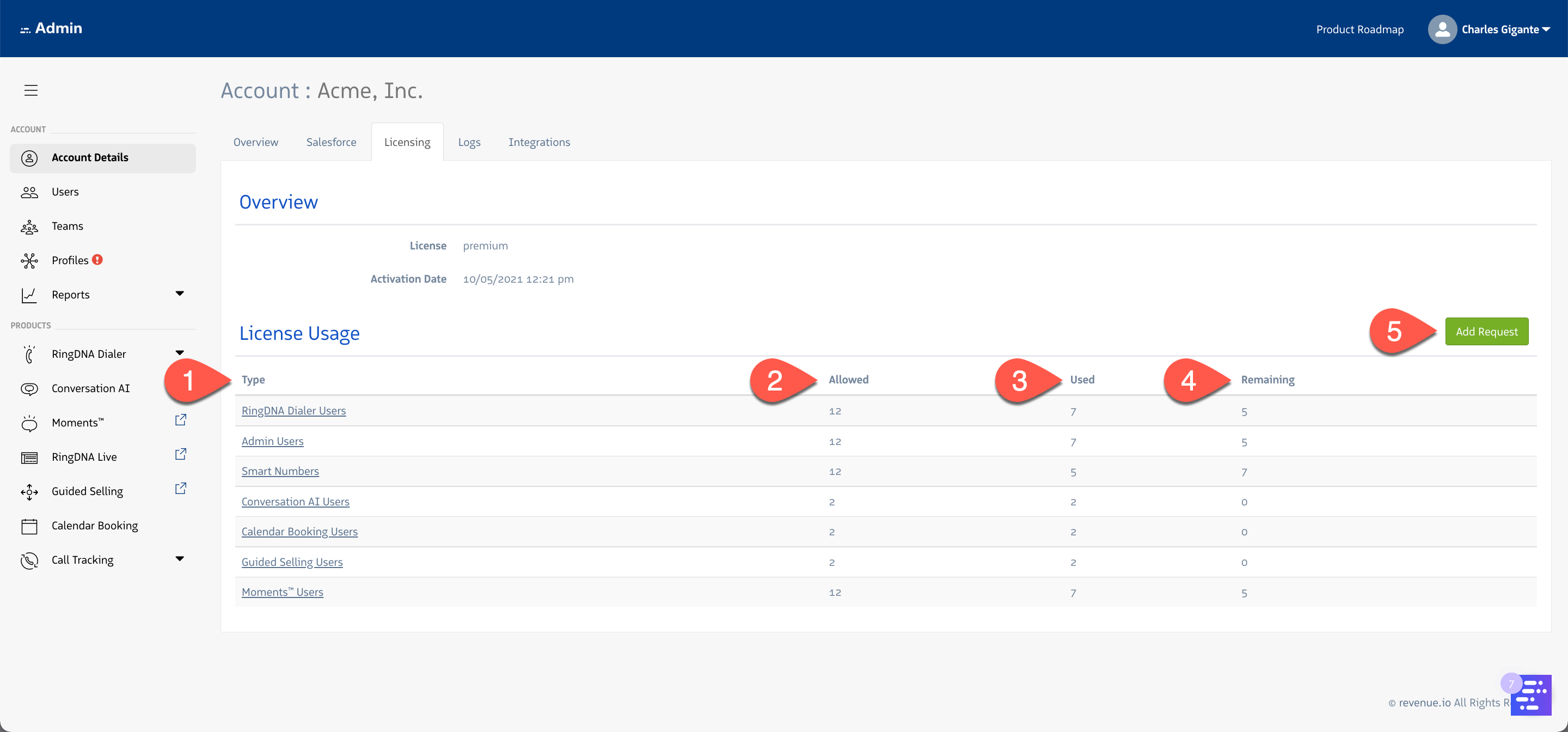Click the hamburger menu icon
Image resolution: width=1568 pixels, height=732 pixels.
30,90
